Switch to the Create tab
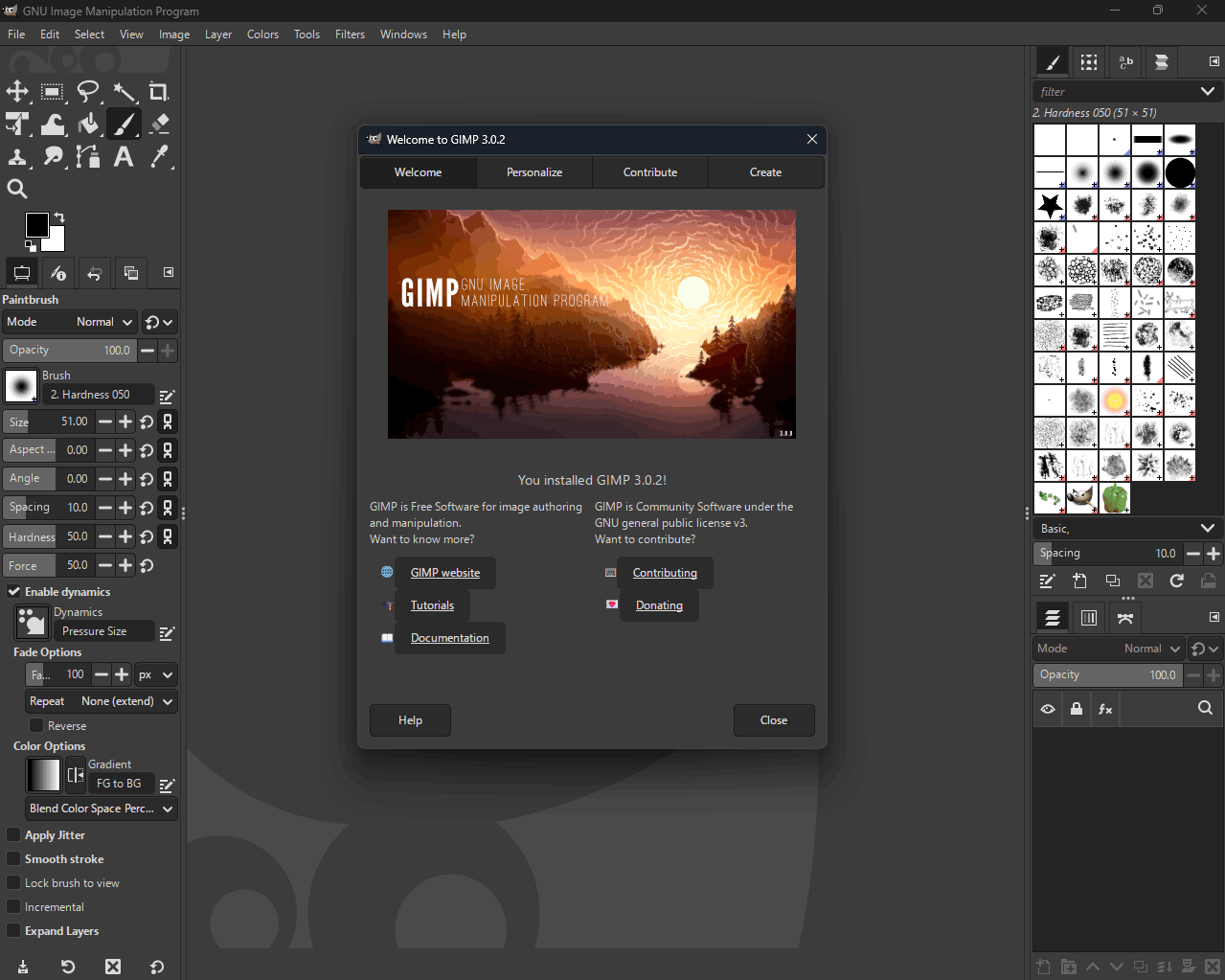The height and width of the screenshot is (980, 1225). pyautogui.click(x=765, y=172)
